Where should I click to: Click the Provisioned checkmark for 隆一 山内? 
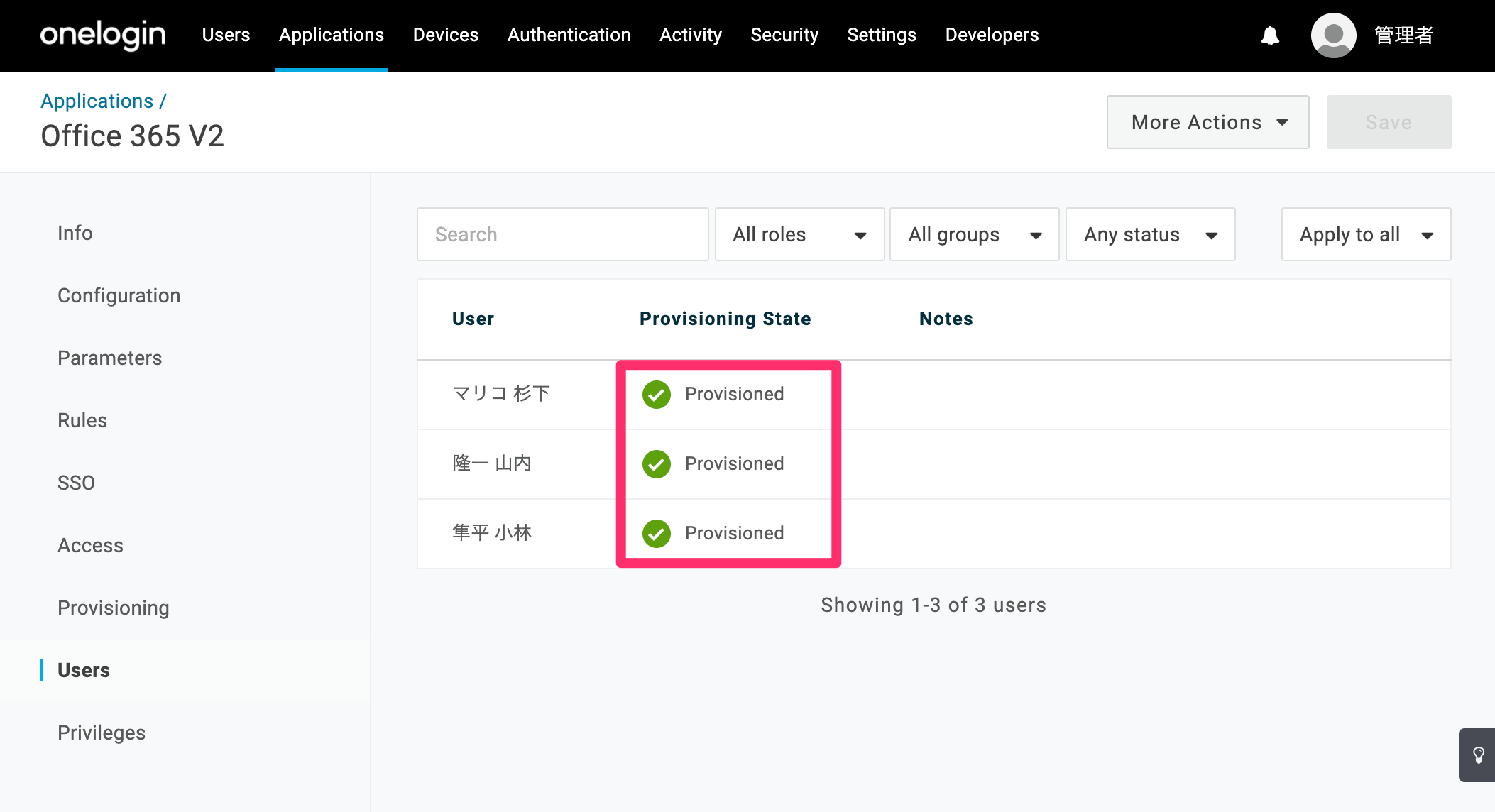coord(657,464)
